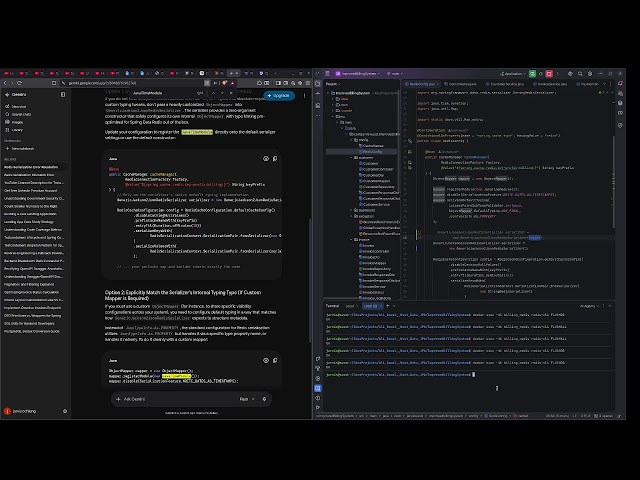
Task: Open the Git branch dropdown in IDE
Action: (x=394, y=73)
